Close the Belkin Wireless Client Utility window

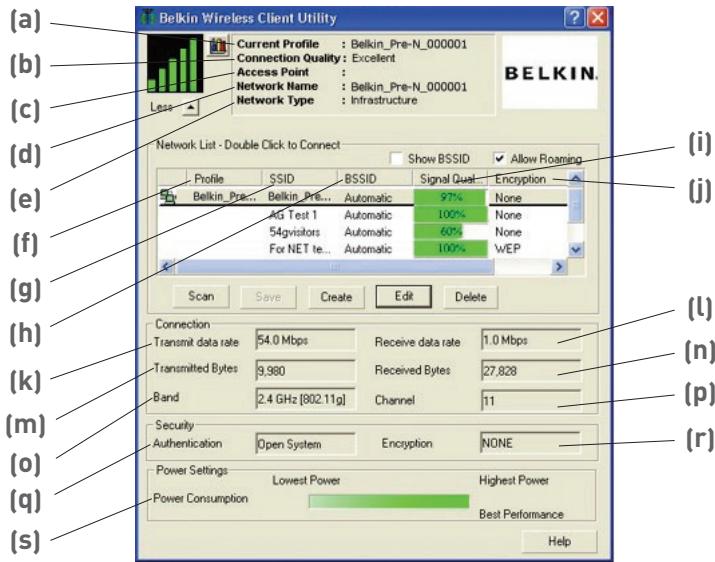point(598,18)
